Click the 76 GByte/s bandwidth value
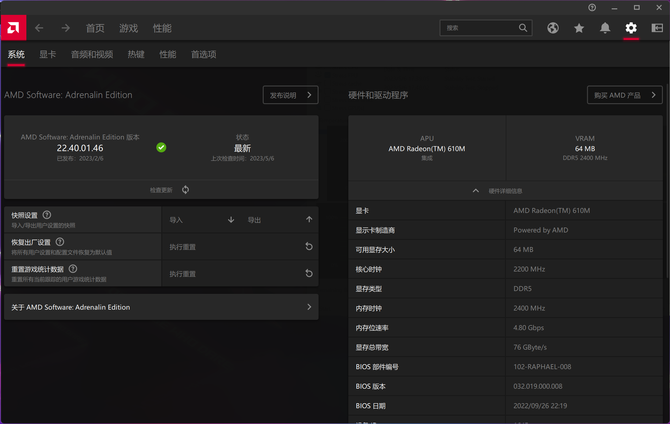The width and height of the screenshot is (670, 424). pos(530,347)
